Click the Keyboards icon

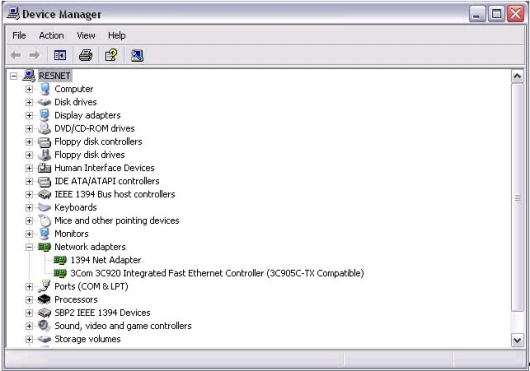pos(44,207)
